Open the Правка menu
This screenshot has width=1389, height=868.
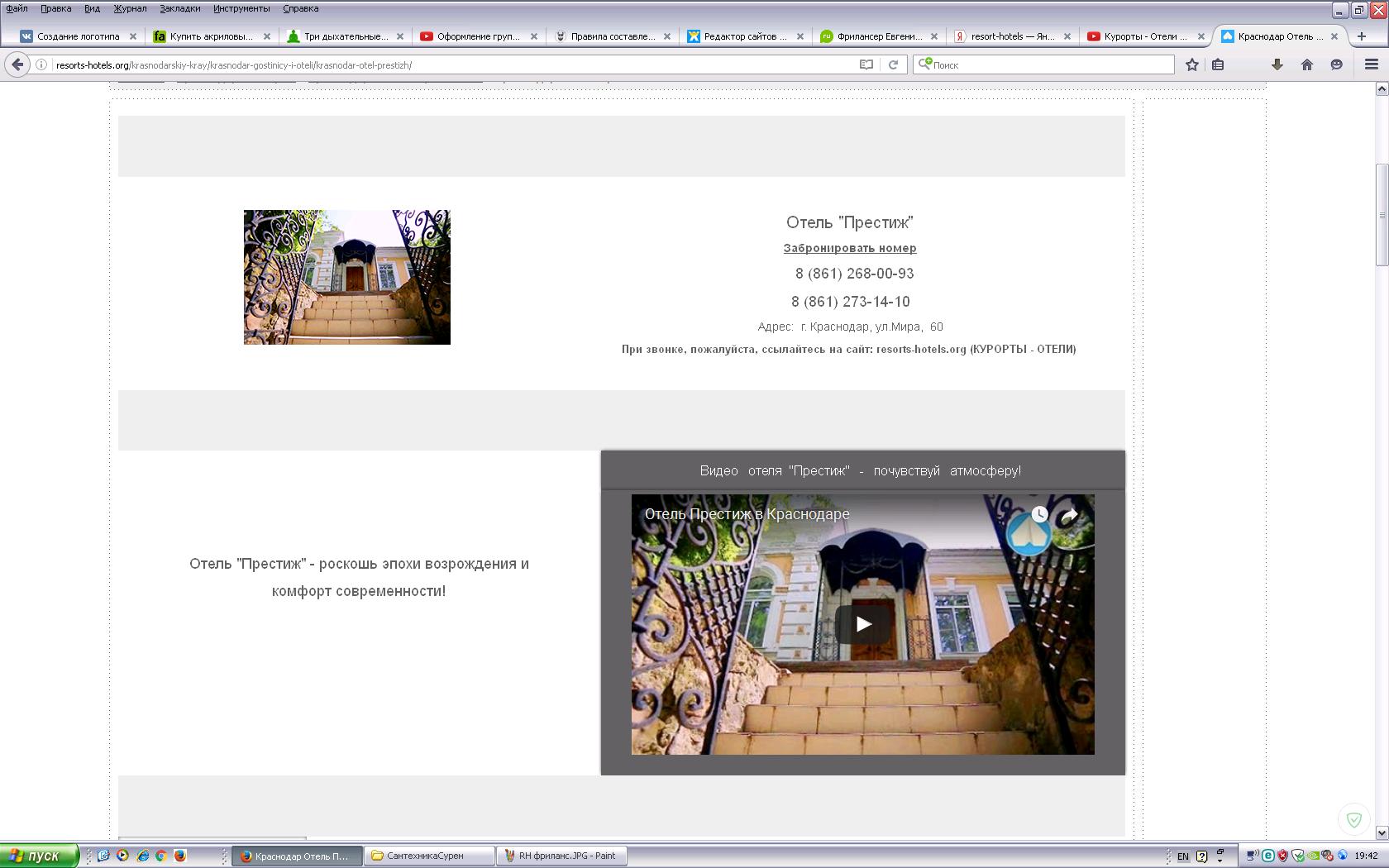(x=56, y=8)
